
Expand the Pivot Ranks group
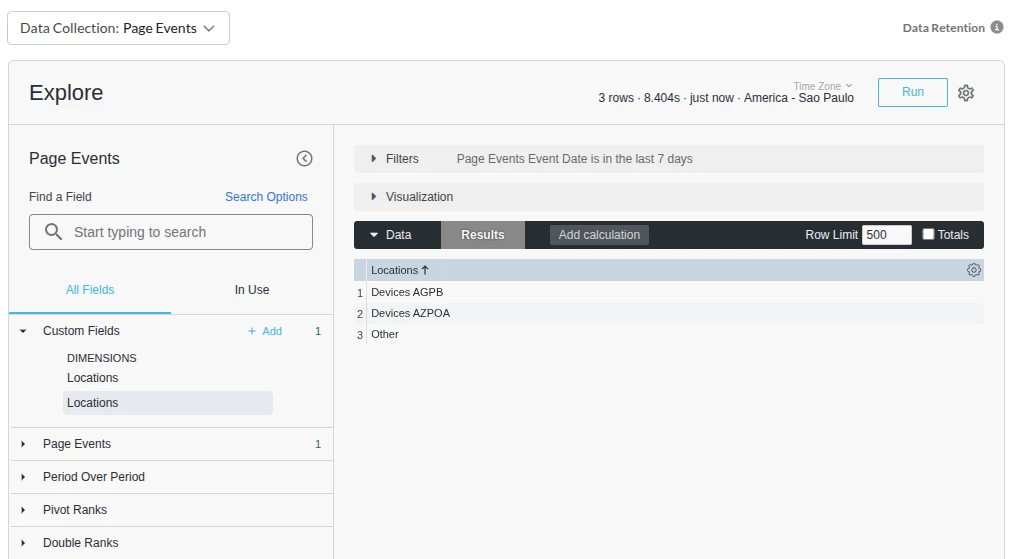coord(23,509)
